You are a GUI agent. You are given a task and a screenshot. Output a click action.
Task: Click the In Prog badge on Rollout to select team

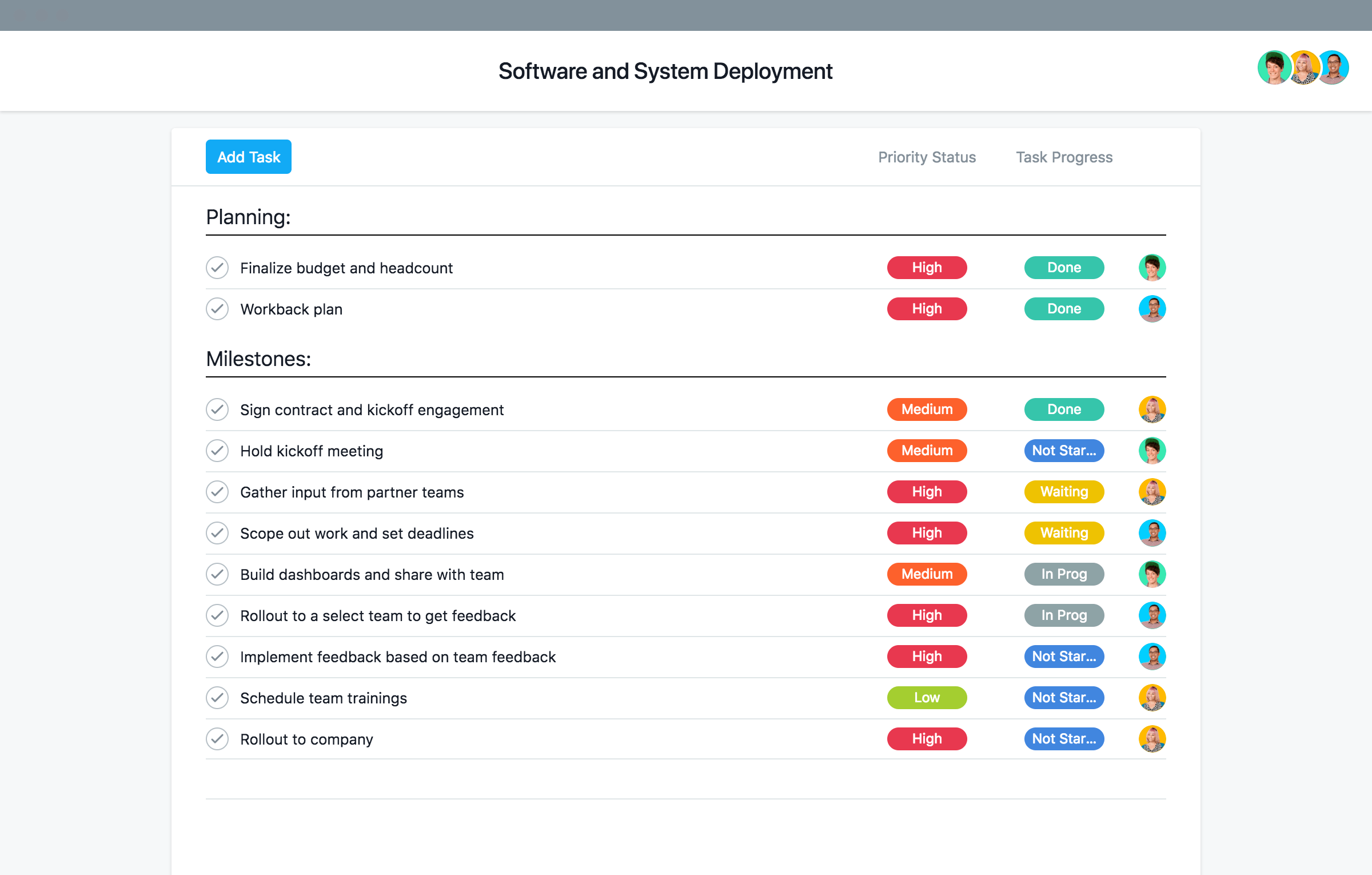coord(1063,615)
